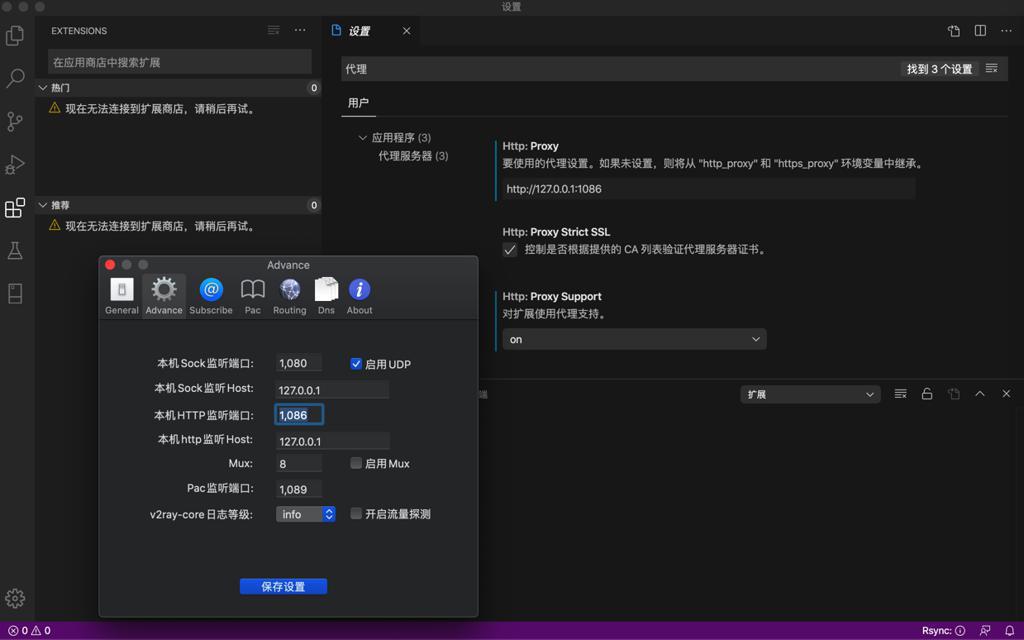Screen dimensions: 1024x640
Task: Click the filter extensions icon
Action: click(x=274, y=30)
